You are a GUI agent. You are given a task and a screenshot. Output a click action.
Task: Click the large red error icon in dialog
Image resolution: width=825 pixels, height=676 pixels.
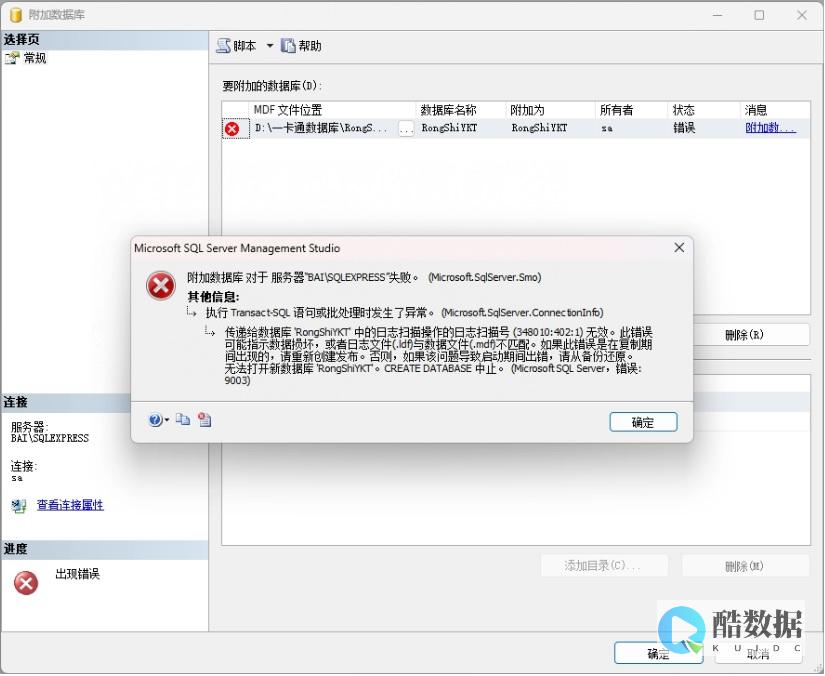point(160,286)
